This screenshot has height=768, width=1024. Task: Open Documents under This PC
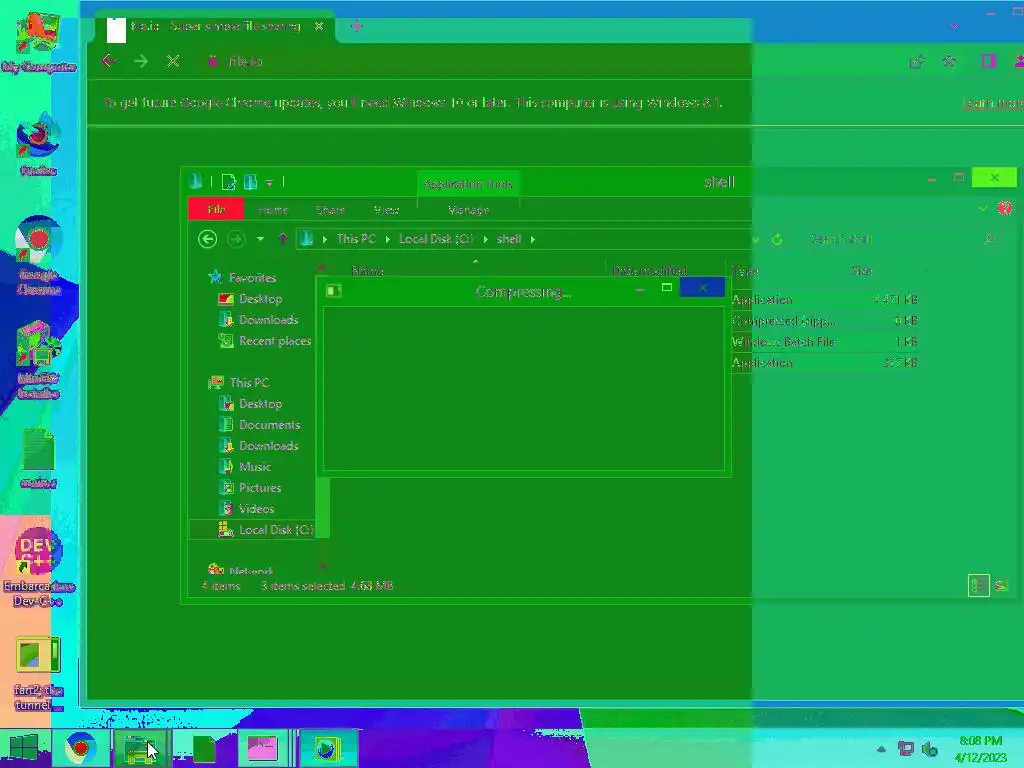point(269,424)
